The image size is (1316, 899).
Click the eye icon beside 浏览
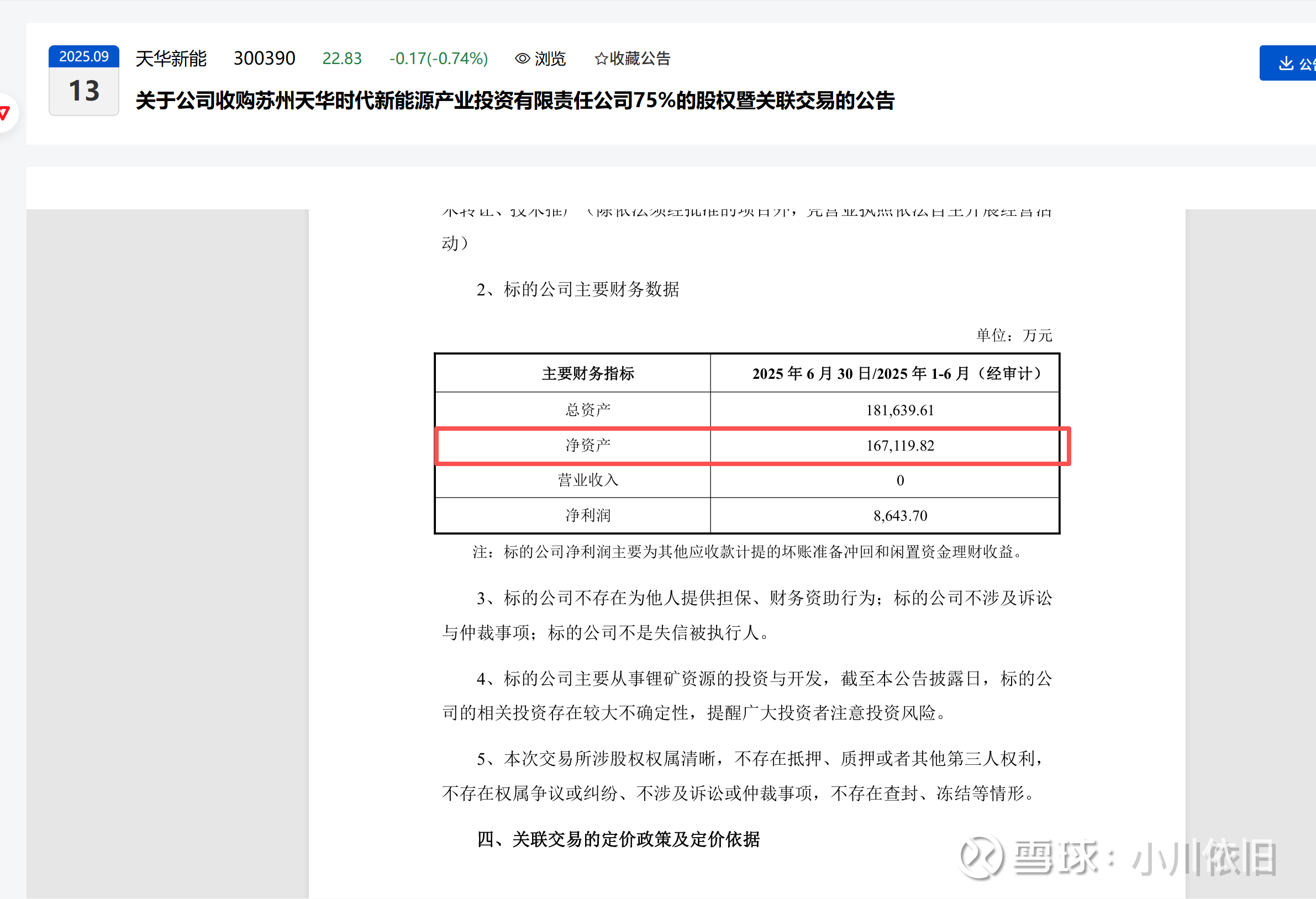click(x=522, y=59)
